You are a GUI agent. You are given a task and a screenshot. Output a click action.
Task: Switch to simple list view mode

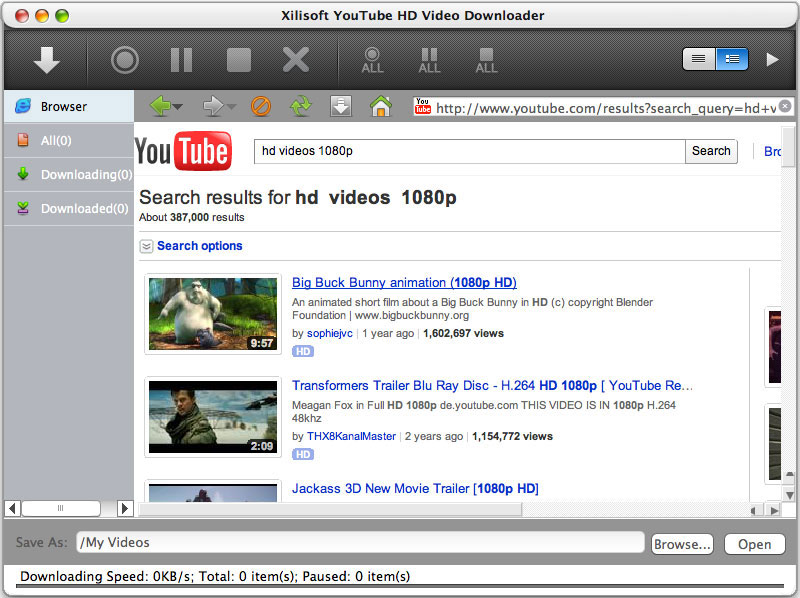coord(699,59)
